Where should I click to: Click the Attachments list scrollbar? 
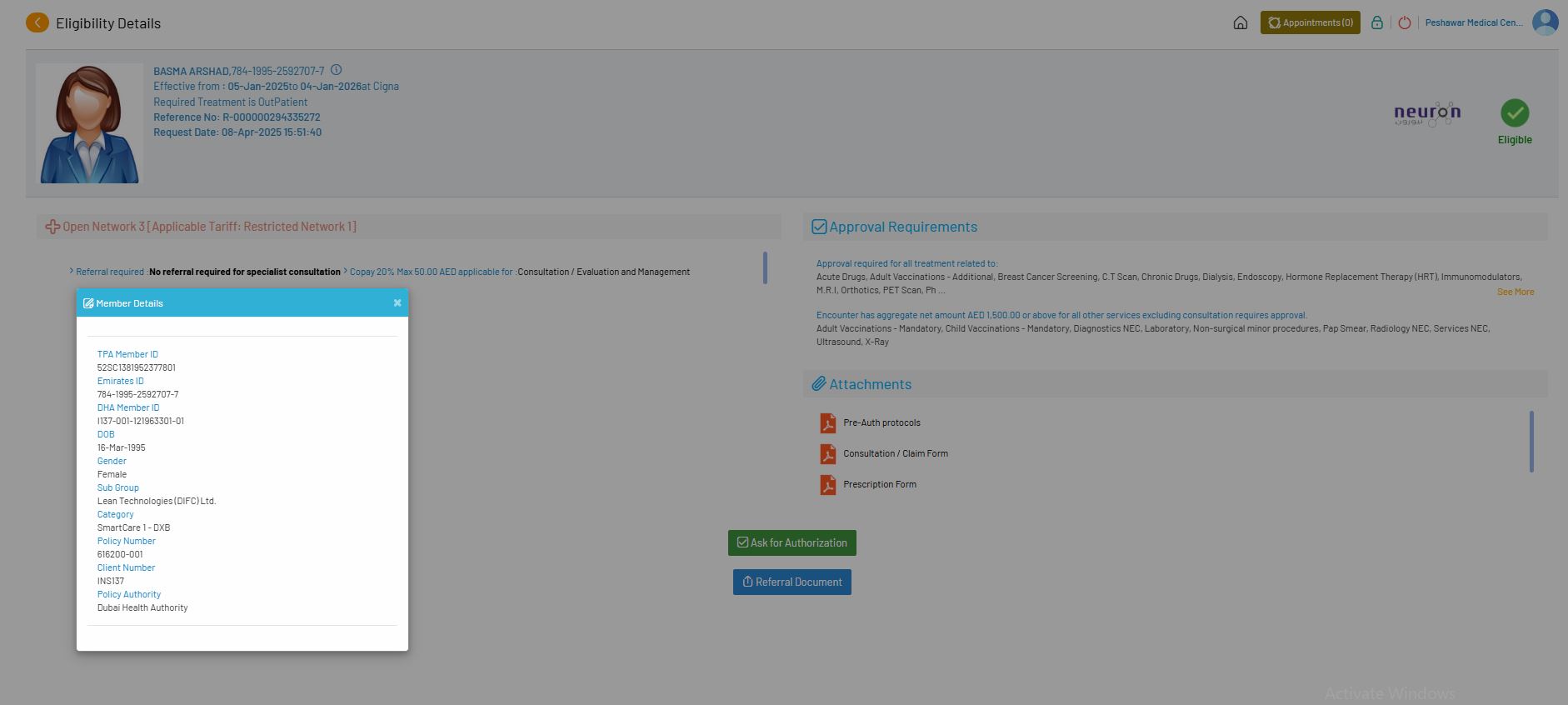[1531, 442]
